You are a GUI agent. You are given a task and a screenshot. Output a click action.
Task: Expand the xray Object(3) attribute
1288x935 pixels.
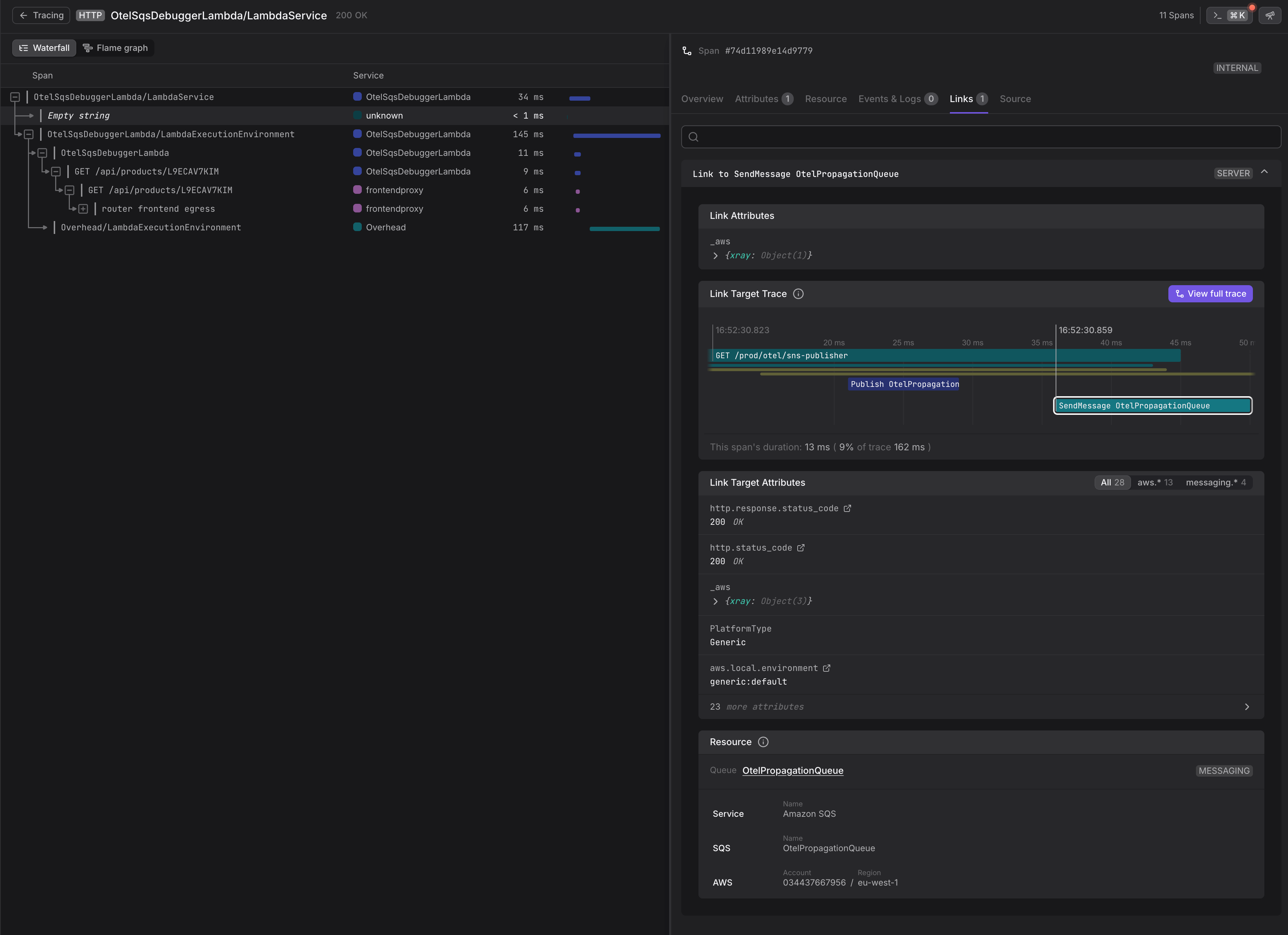coord(716,601)
